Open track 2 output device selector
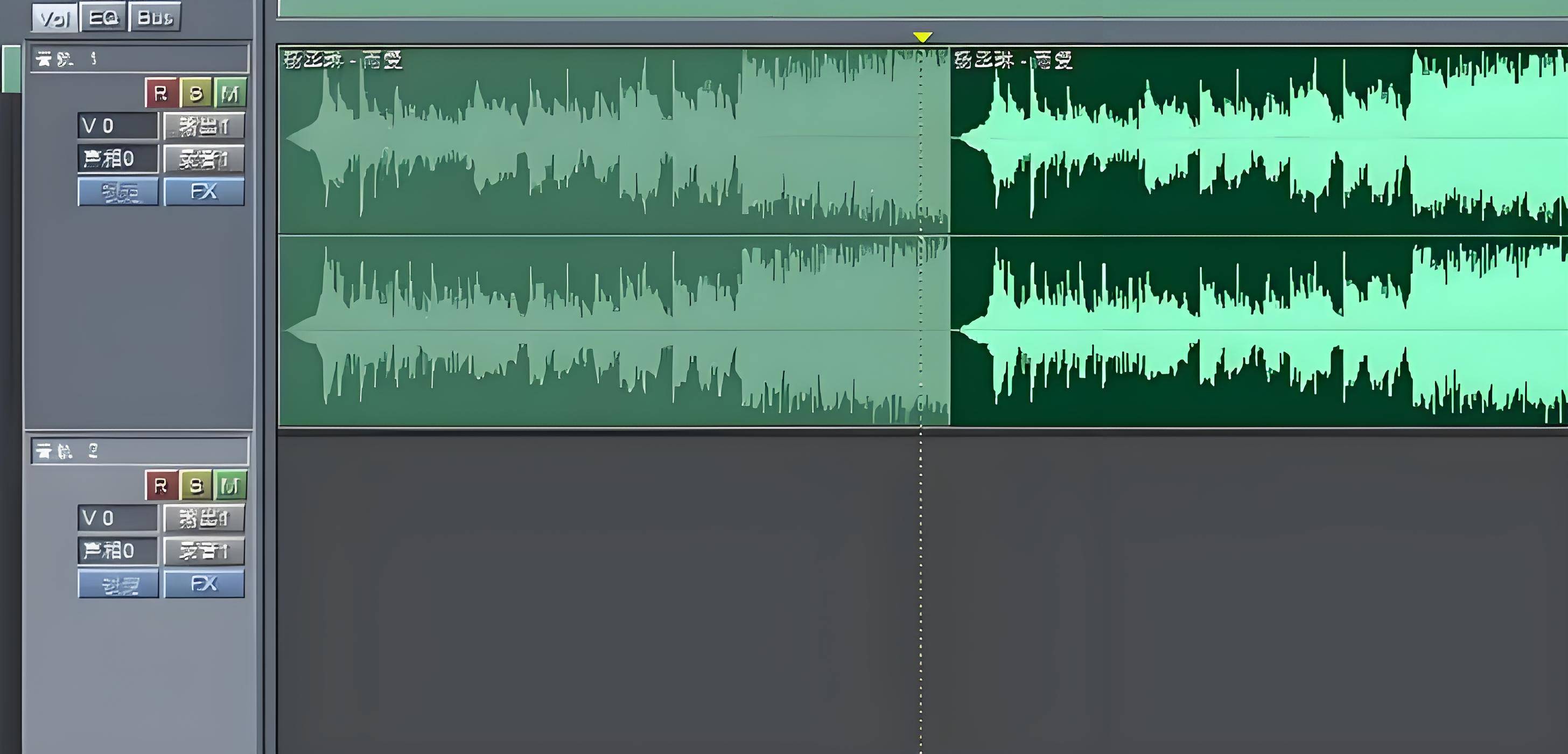1568x754 pixels. tap(204, 518)
